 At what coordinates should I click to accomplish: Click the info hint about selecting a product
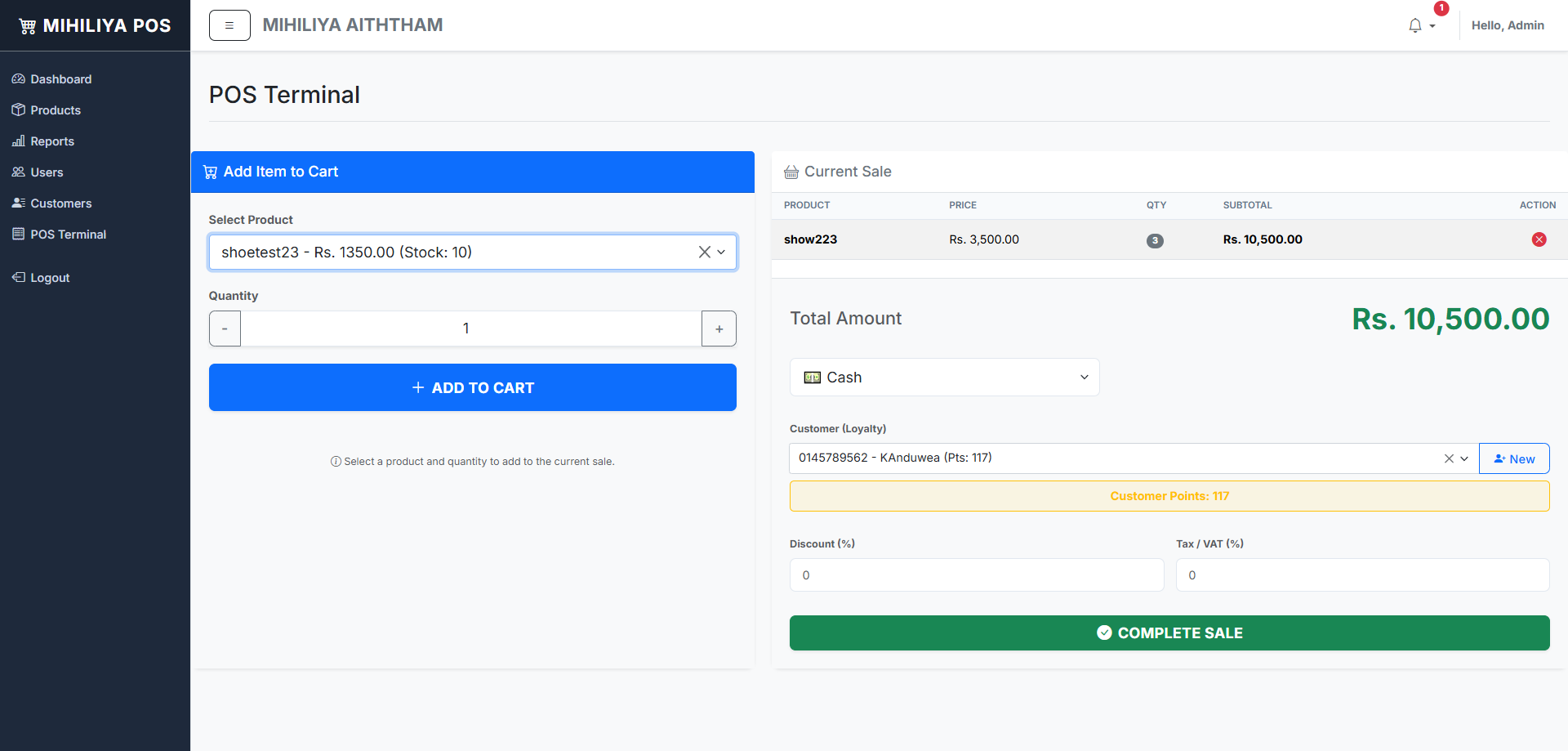click(x=472, y=462)
